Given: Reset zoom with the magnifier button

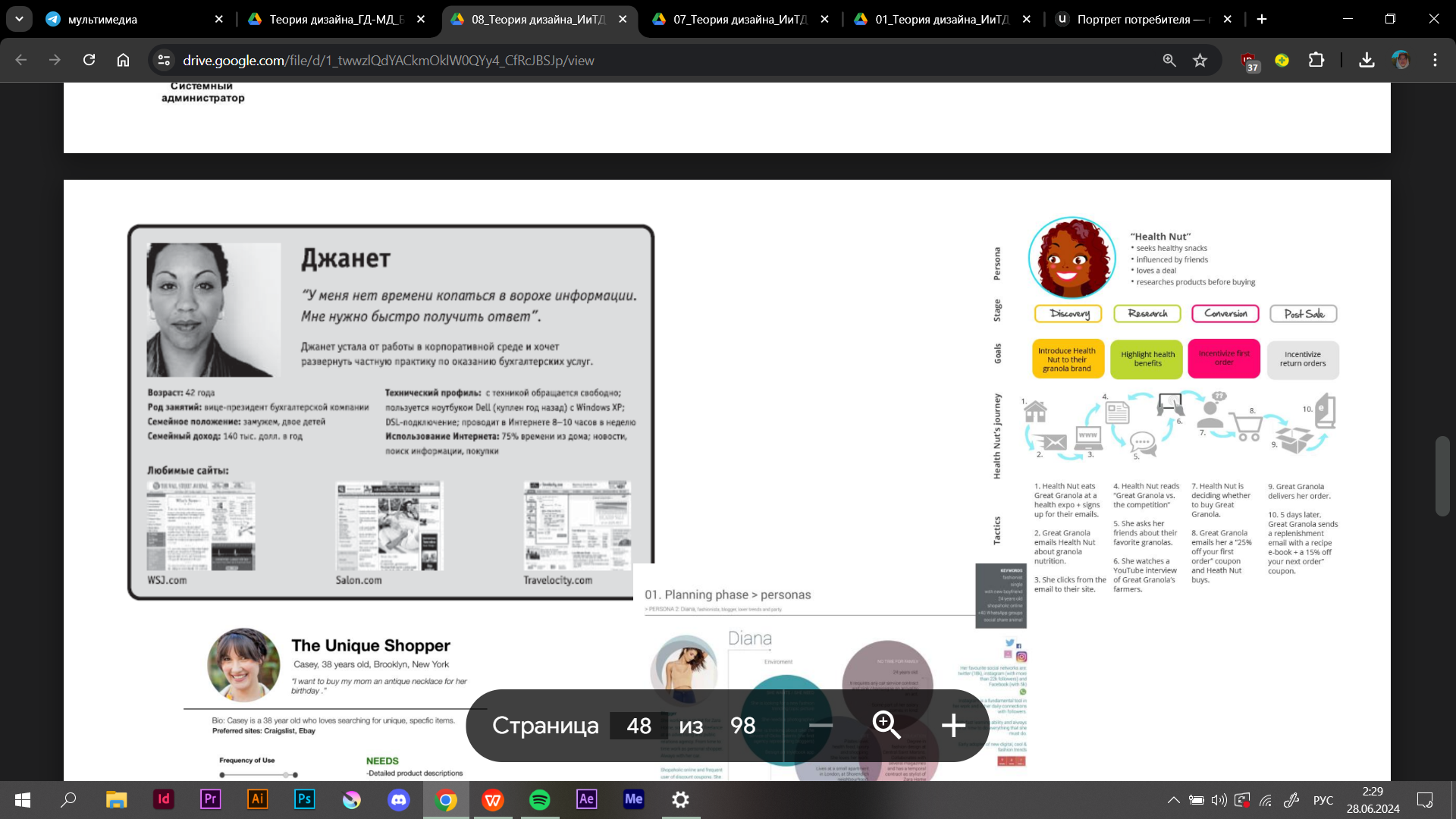Looking at the screenshot, I should click(x=886, y=725).
